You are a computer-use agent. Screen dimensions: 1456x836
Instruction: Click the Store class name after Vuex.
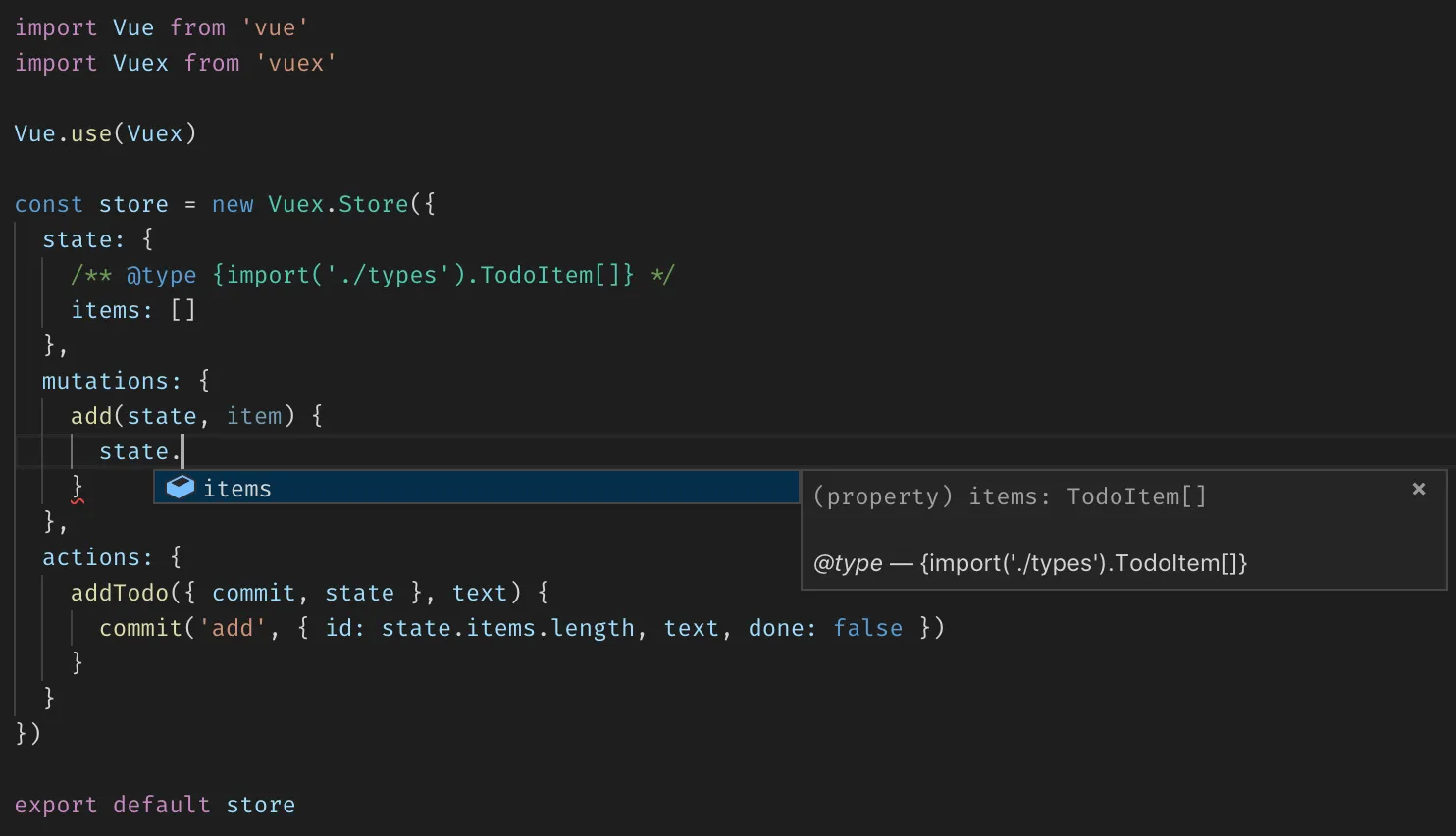[x=373, y=204]
